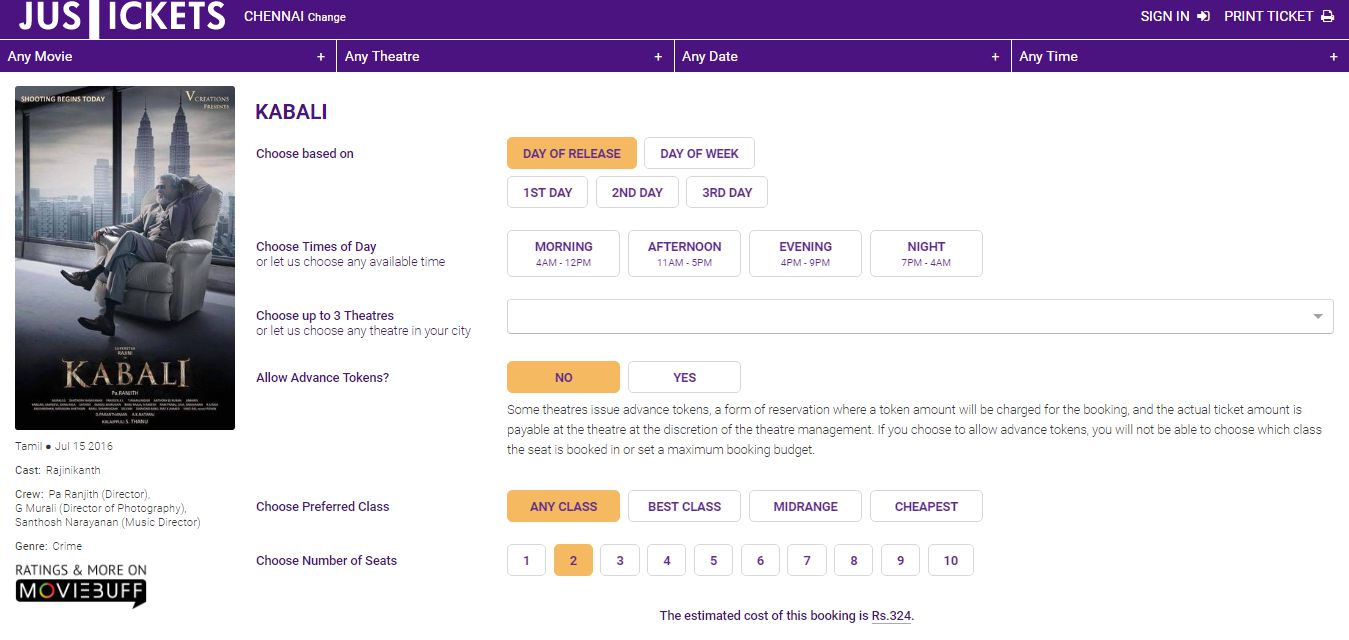1349x640 pixels.
Task: Select Any Class preference
Action: 563,506
